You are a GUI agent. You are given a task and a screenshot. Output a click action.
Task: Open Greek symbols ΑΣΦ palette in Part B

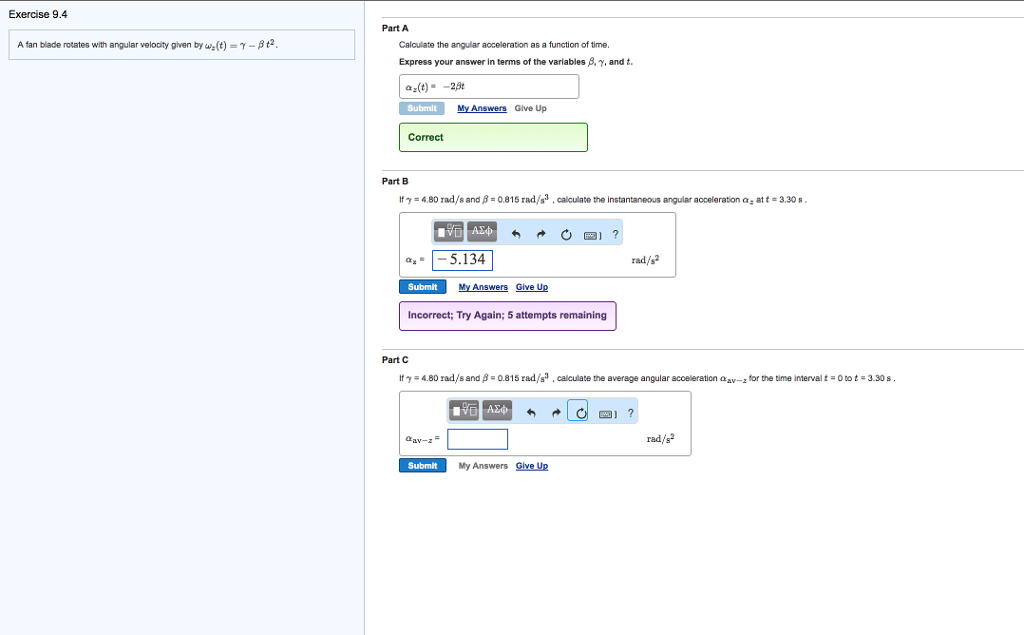pos(481,231)
